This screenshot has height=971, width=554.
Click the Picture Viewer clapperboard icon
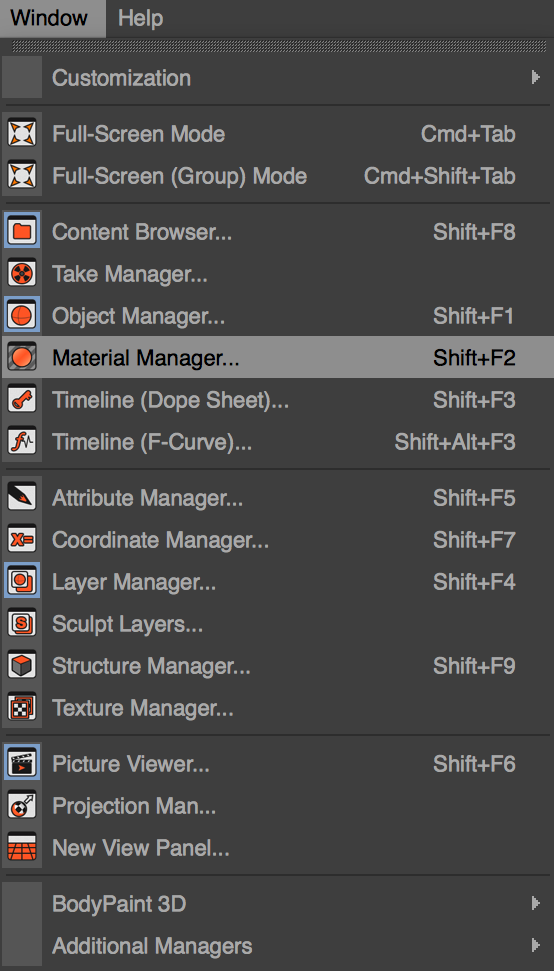click(x=22, y=764)
